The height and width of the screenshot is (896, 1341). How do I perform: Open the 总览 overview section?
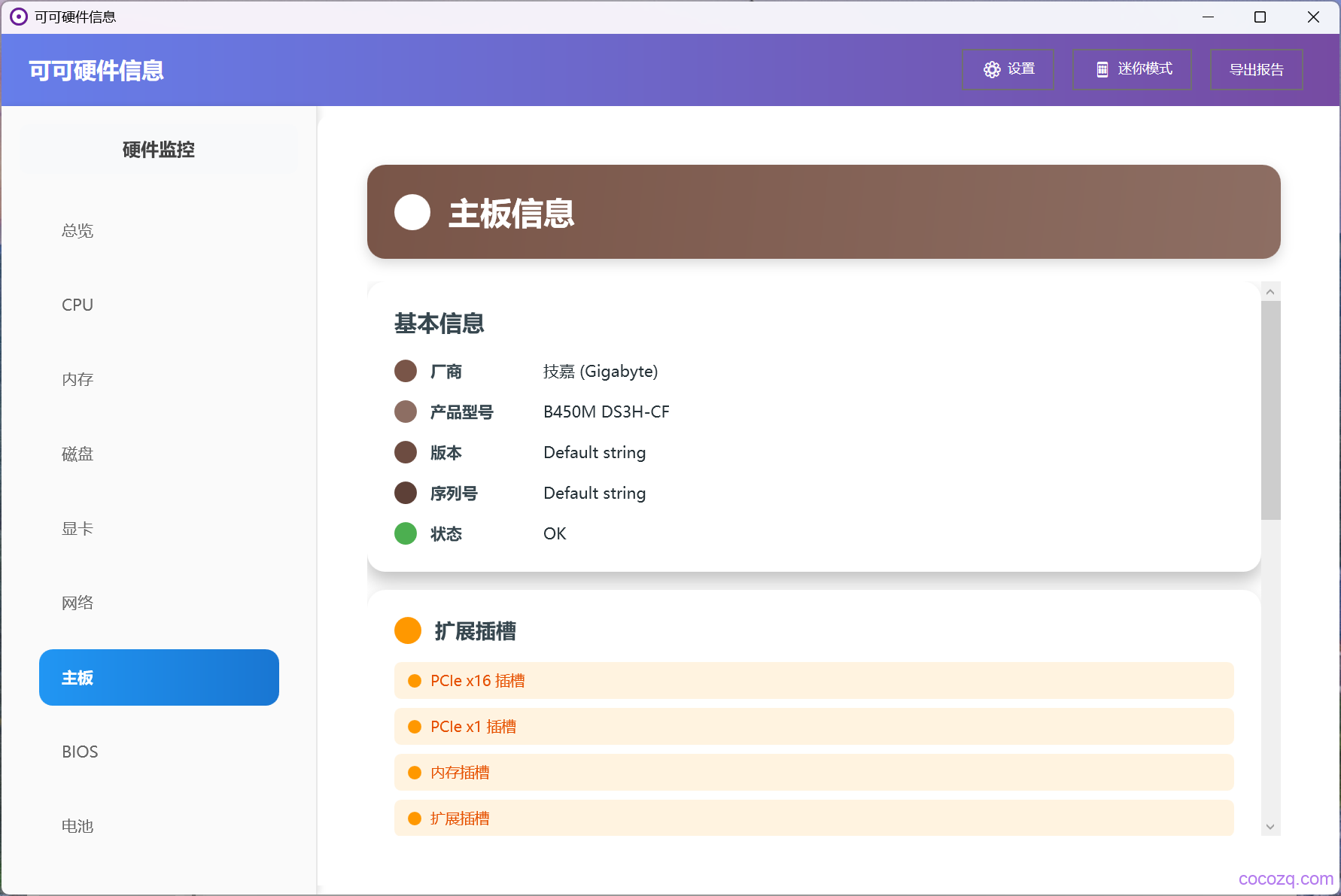coord(159,231)
